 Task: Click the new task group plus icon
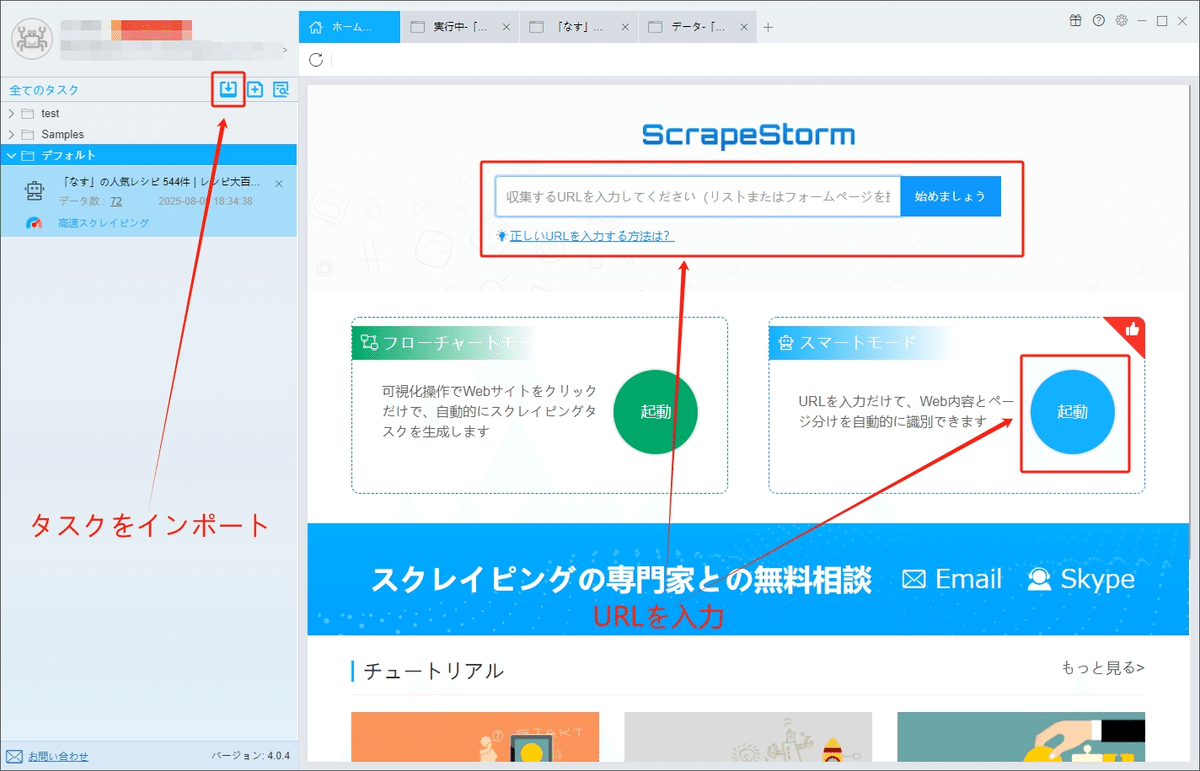point(255,90)
